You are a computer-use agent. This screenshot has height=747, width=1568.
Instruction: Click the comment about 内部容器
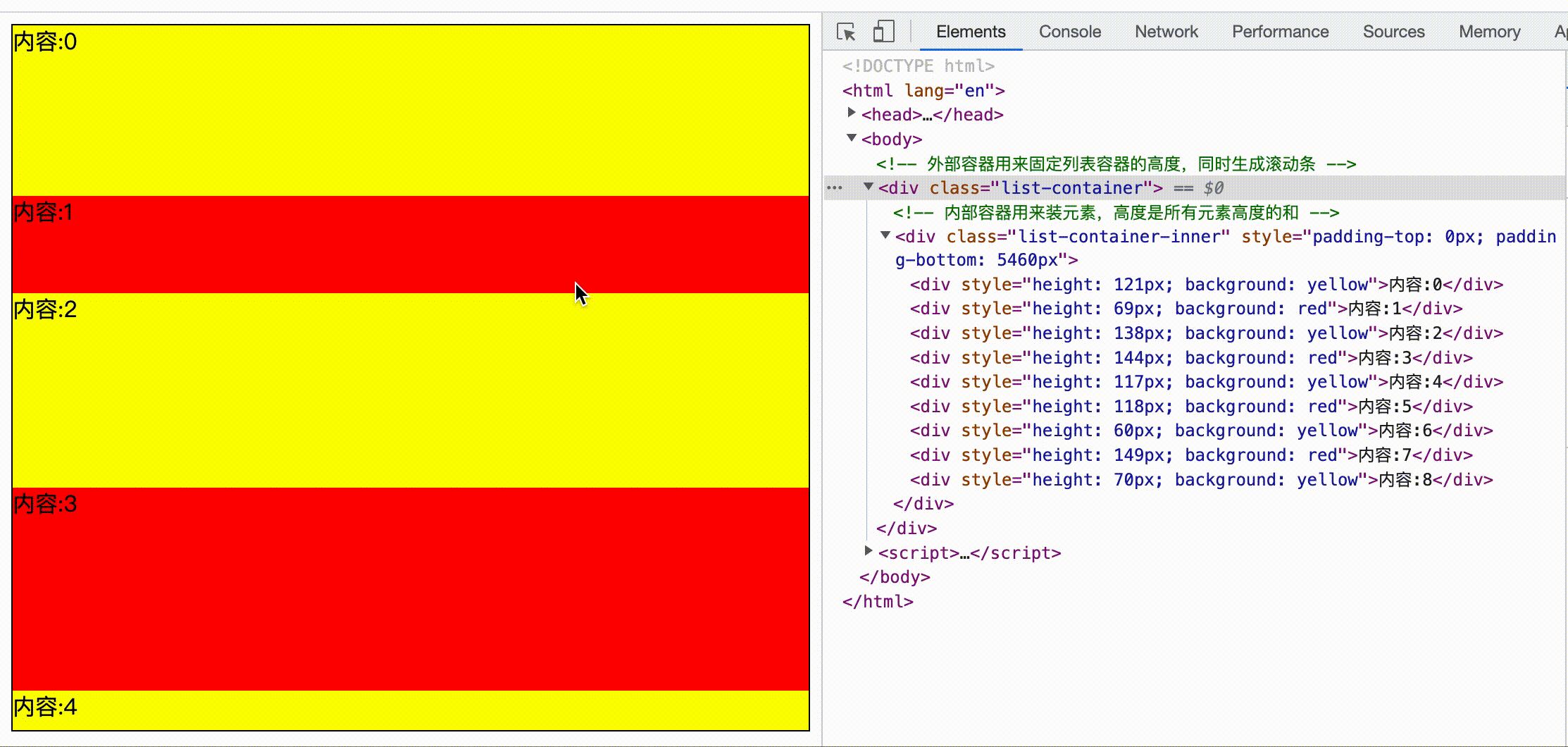coord(1116,213)
